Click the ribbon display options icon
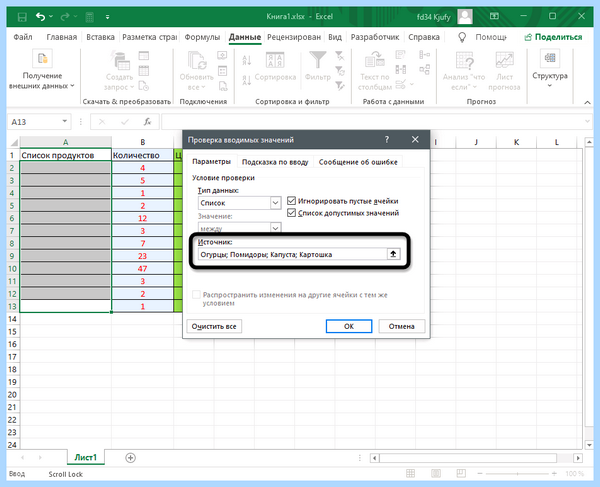Image resolution: width=600 pixels, height=487 pixels. [x=494, y=16]
